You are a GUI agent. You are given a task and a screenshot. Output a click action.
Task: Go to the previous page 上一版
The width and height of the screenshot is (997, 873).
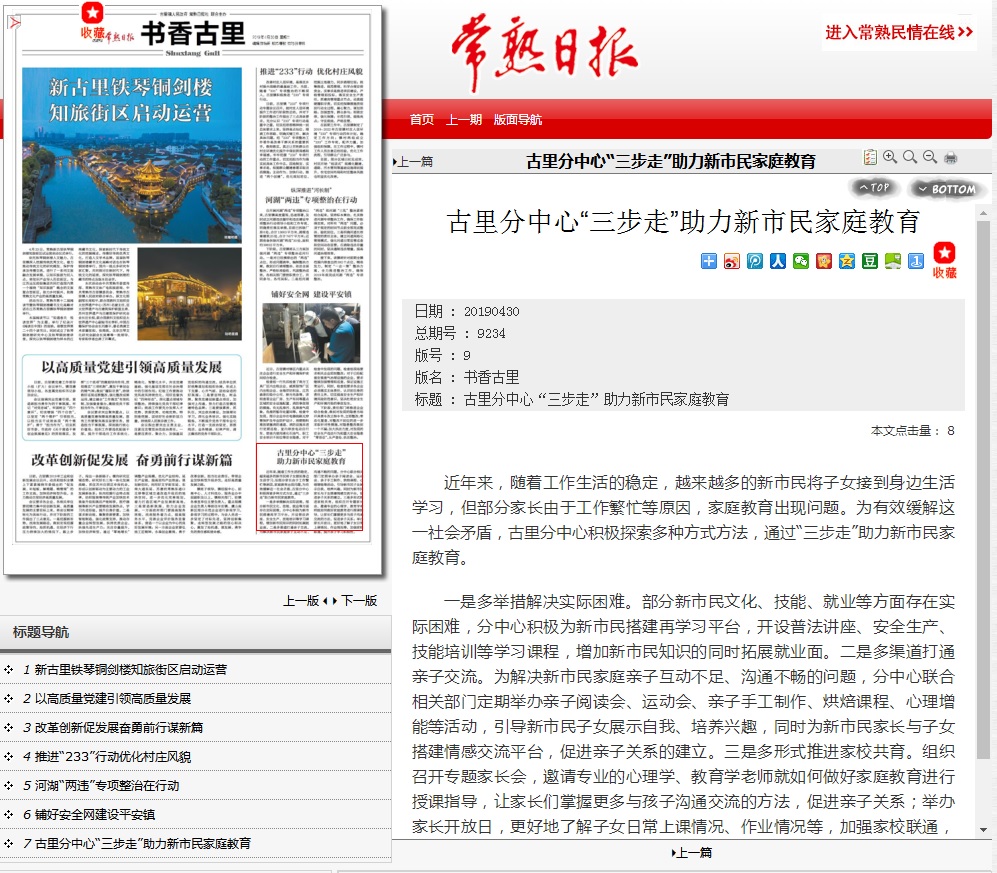pos(301,601)
